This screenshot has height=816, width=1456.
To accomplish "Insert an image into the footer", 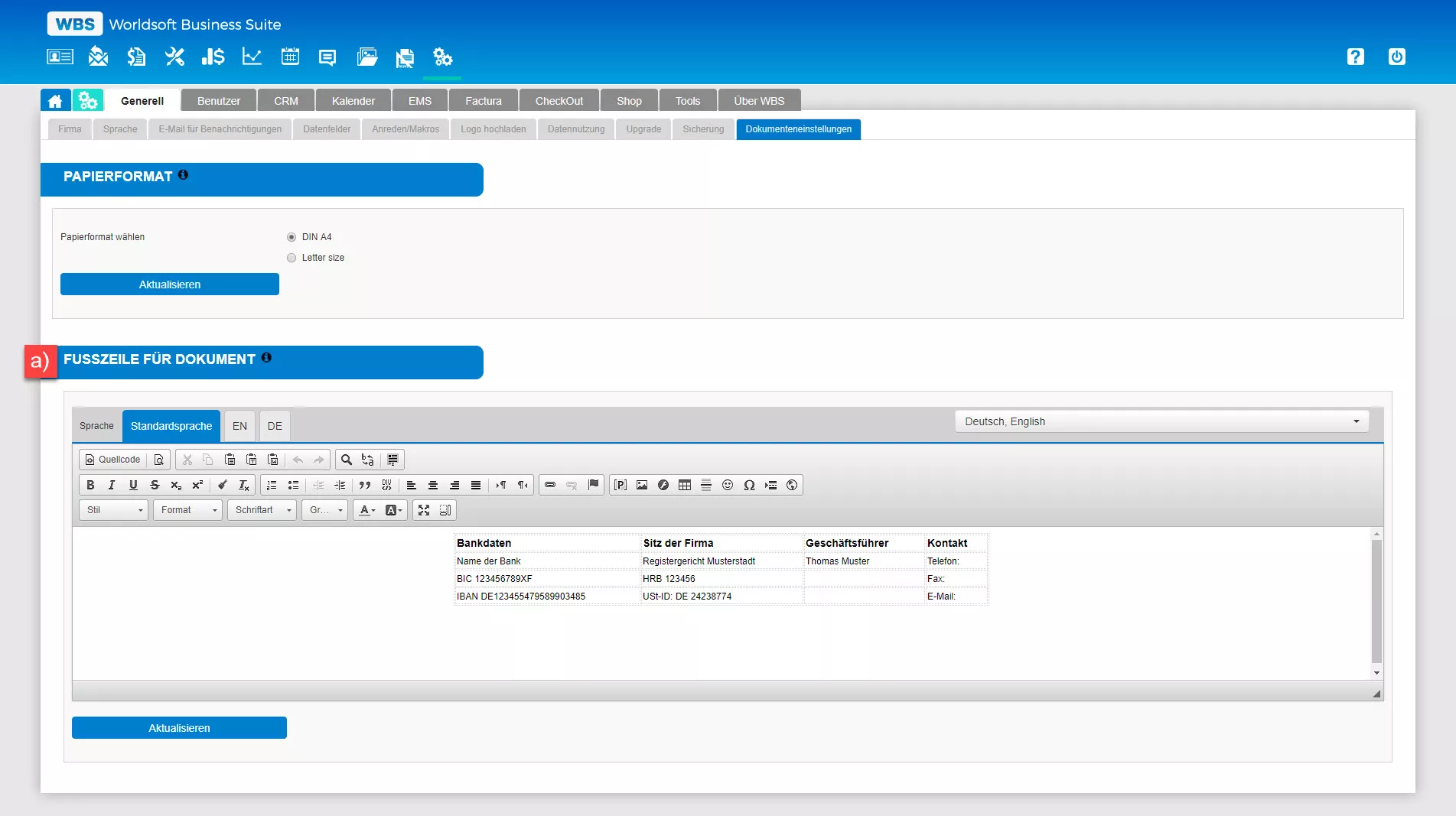I will coord(642,485).
